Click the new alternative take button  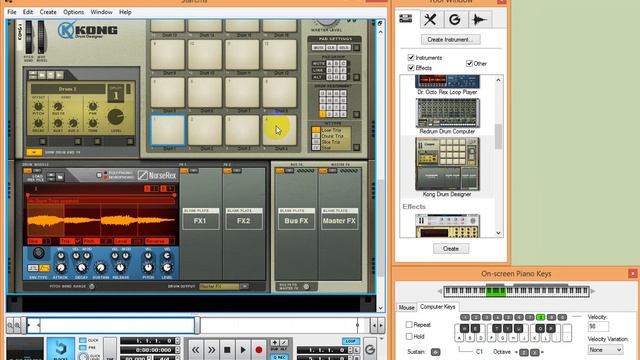pos(284,343)
